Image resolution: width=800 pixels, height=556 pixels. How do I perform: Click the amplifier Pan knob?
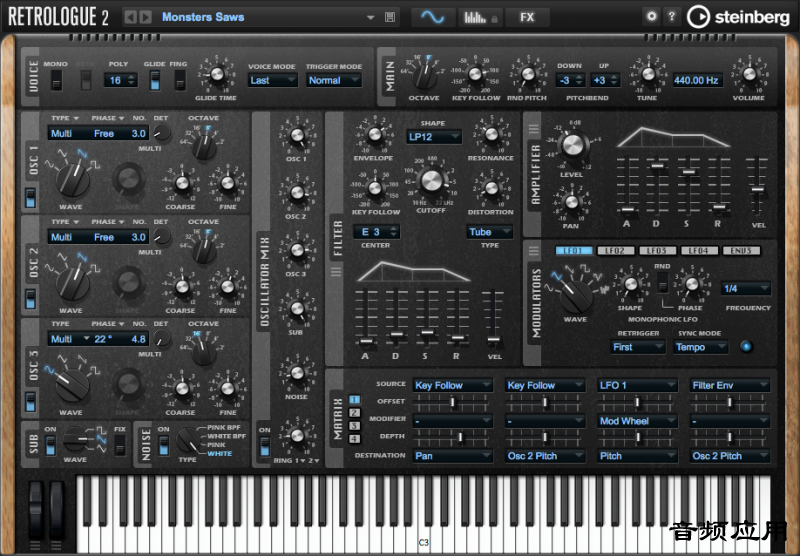[x=571, y=203]
